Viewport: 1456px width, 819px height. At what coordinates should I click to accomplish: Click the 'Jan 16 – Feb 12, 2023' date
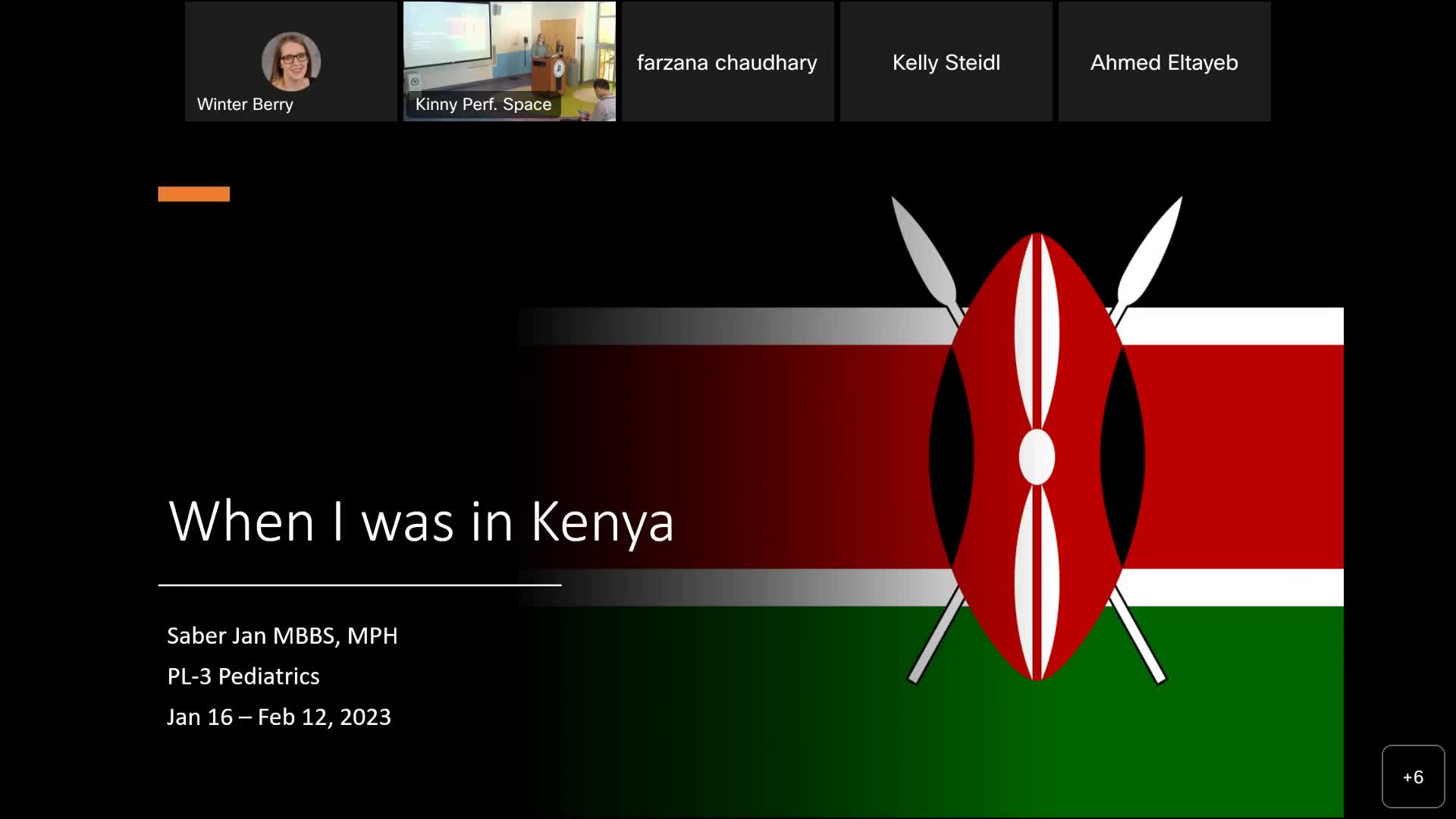pos(278,717)
